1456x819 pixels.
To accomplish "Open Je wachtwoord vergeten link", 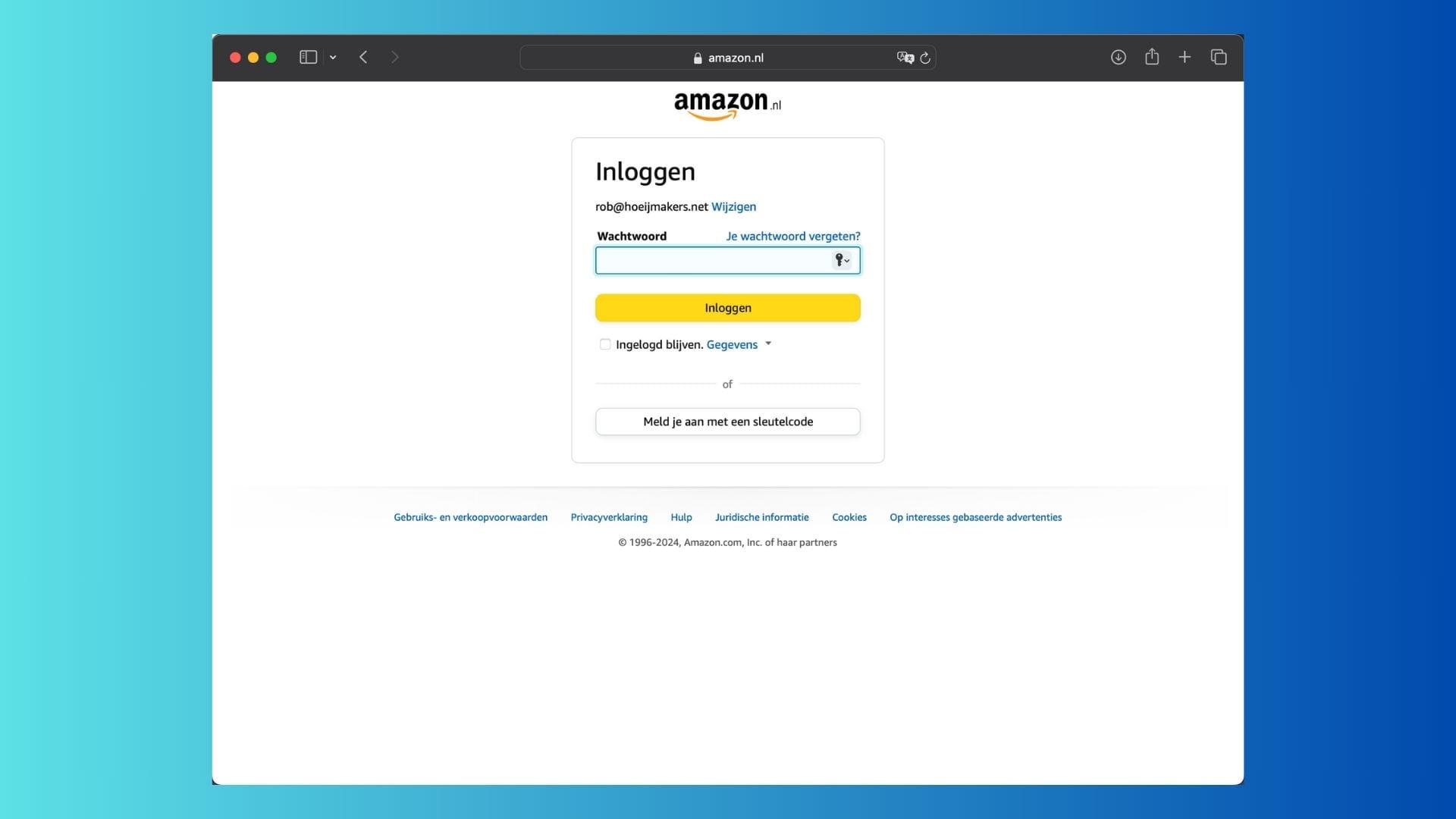I will 792,236.
